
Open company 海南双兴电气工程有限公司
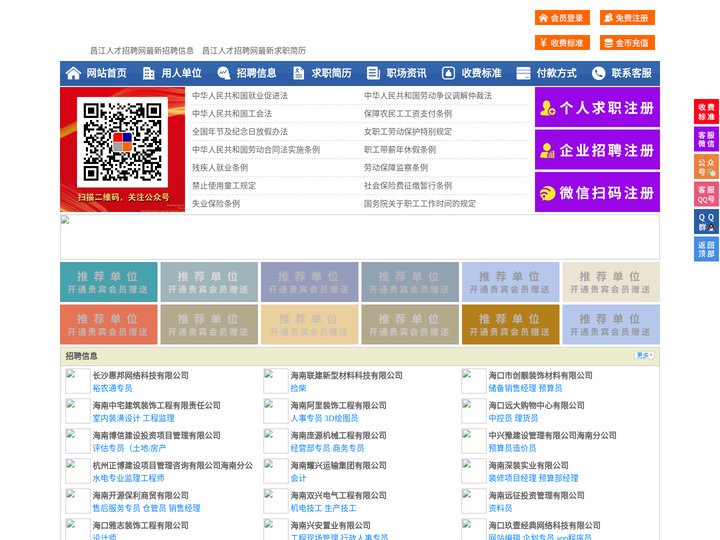click(x=338, y=495)
